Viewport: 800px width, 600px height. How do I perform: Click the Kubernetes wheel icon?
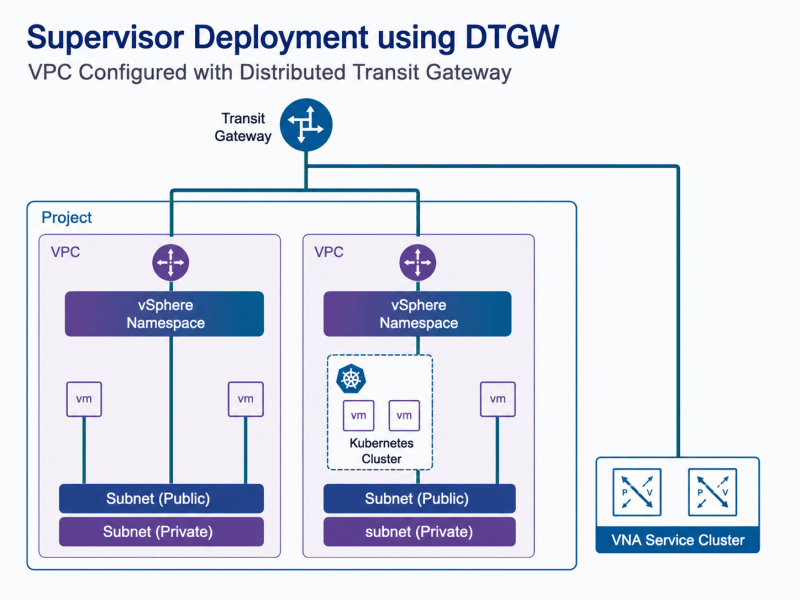point(351,379)
